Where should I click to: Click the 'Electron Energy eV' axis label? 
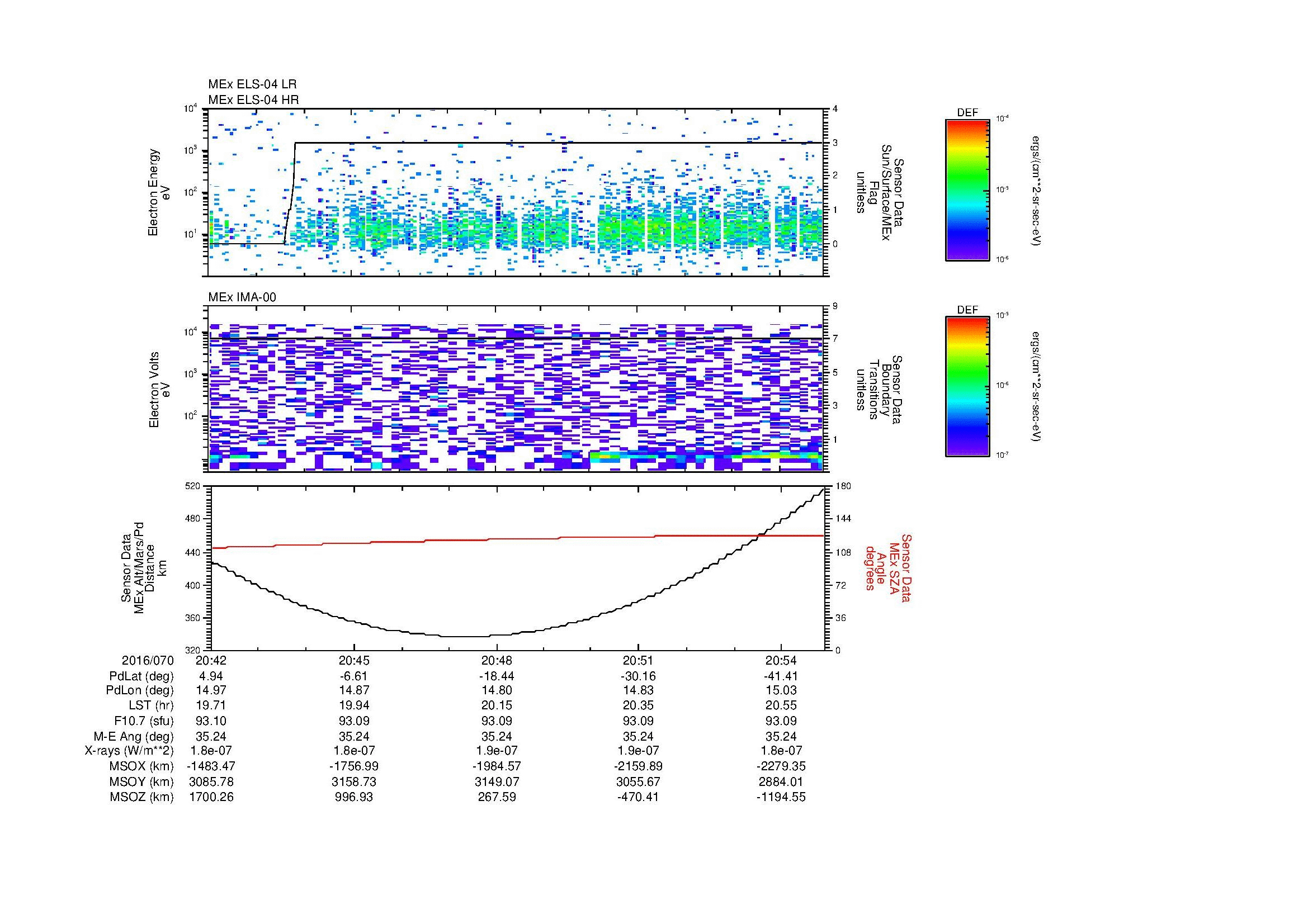click(x=159, y=192)
